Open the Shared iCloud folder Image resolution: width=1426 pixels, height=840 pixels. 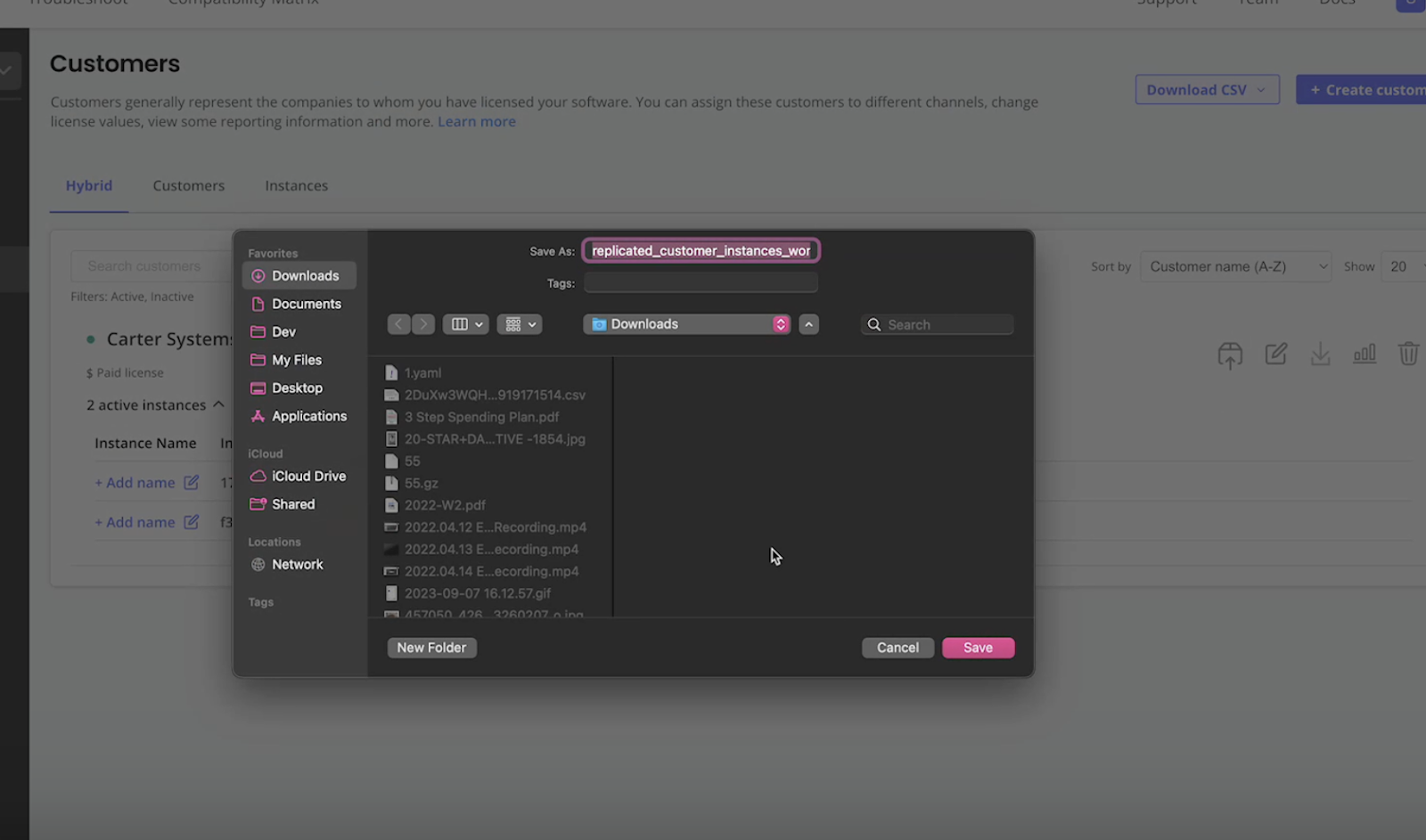pos(292,504)
